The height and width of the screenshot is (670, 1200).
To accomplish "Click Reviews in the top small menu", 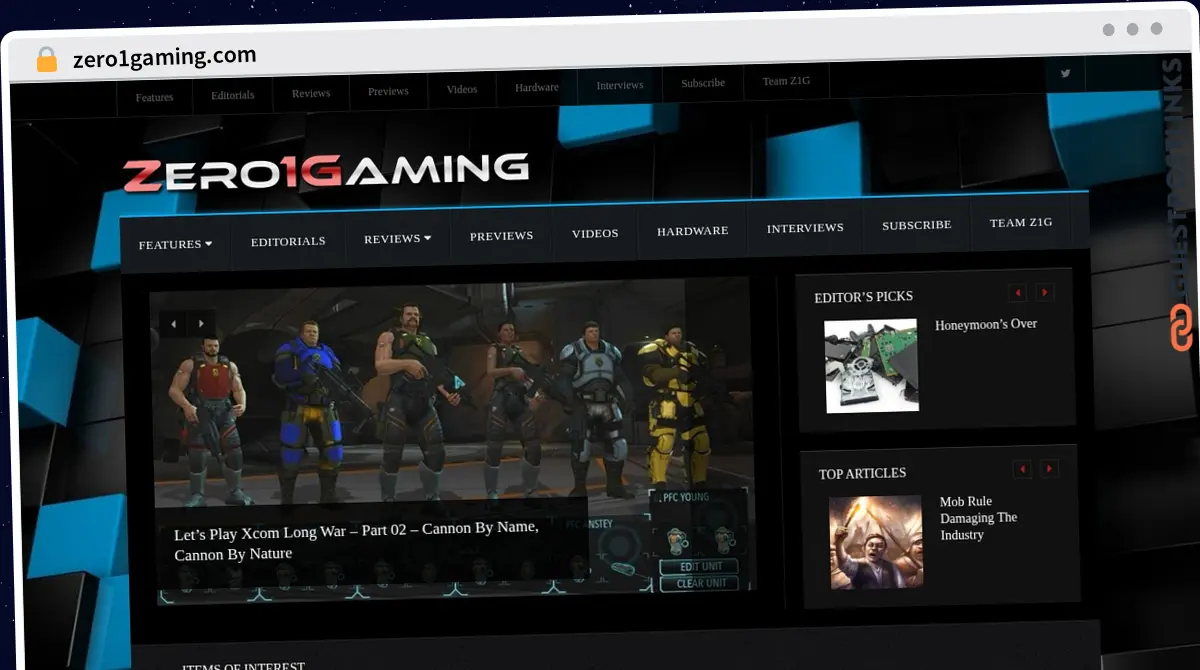I will click(x=311, y=93).
